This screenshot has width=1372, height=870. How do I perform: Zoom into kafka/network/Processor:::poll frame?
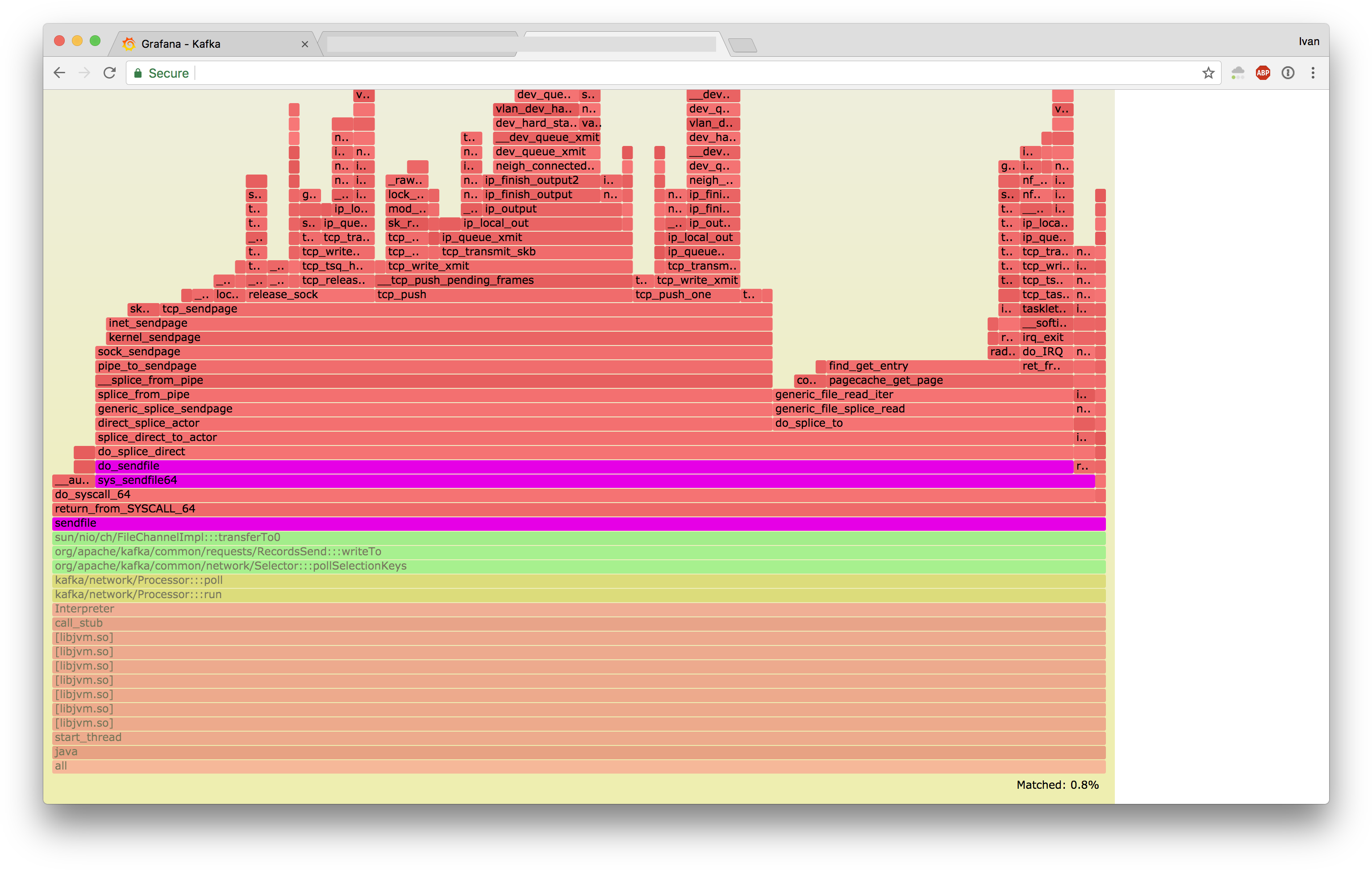point(570,581)
